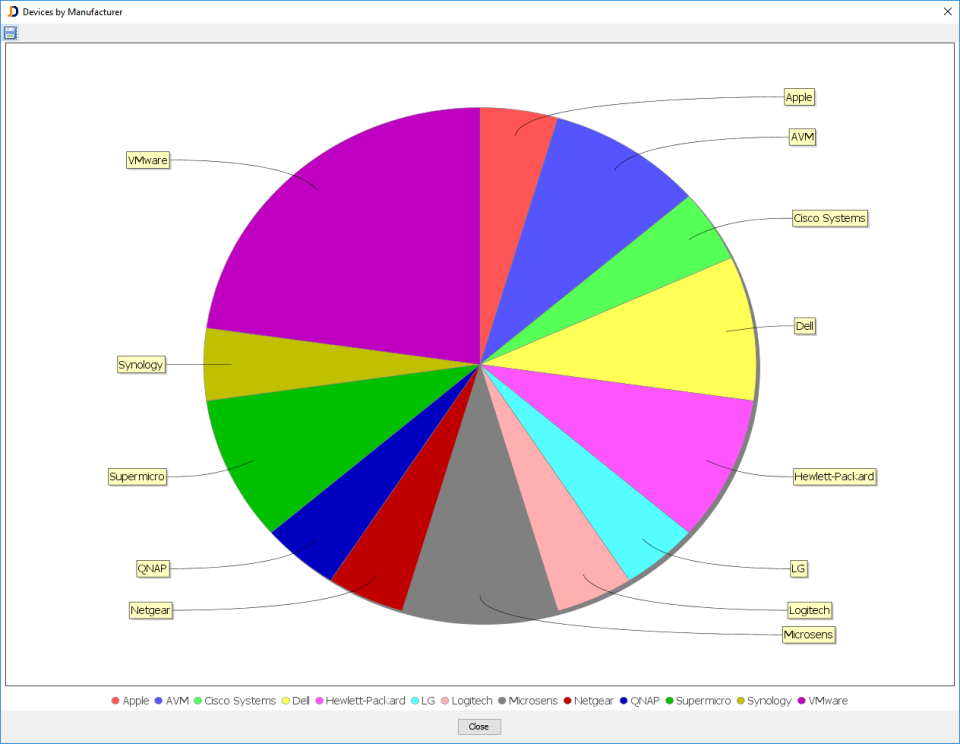Select the Netgear chart label
Screen dimensions: 960x744
(150, 611)
